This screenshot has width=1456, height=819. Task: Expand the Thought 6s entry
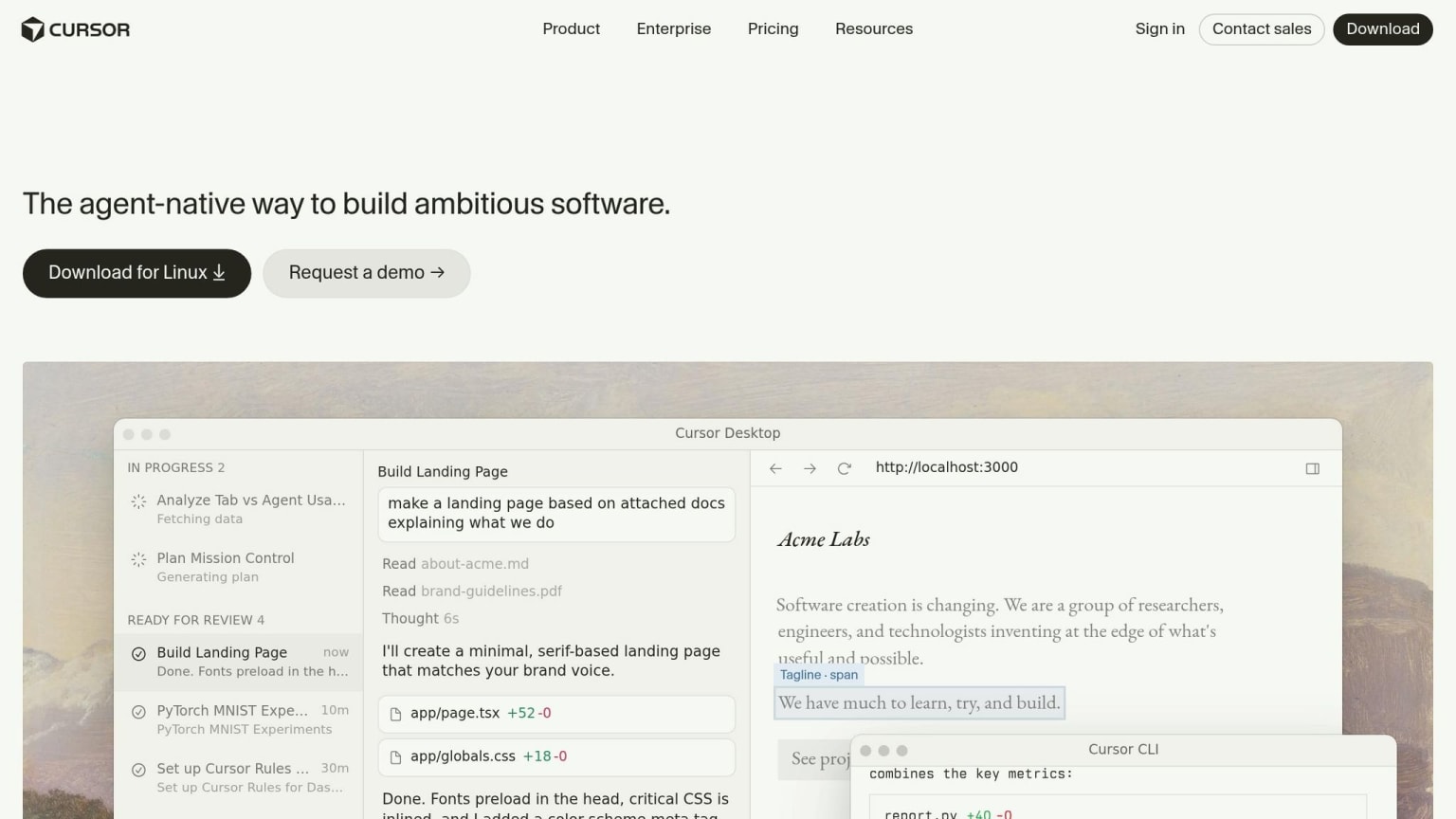click(420, 619)
